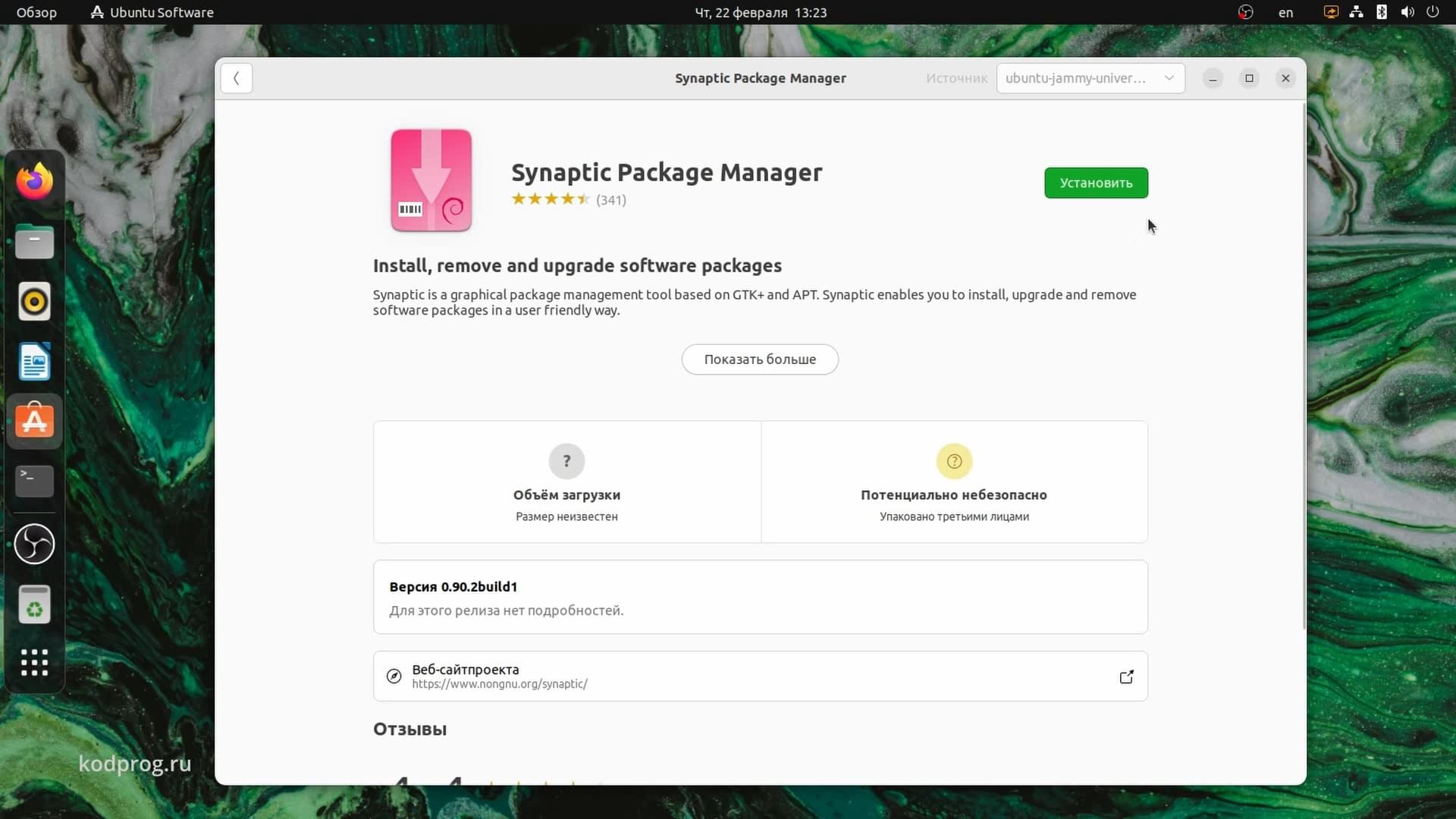Go back using the header arrow
Screen dimensions: 1456x819
237,78
